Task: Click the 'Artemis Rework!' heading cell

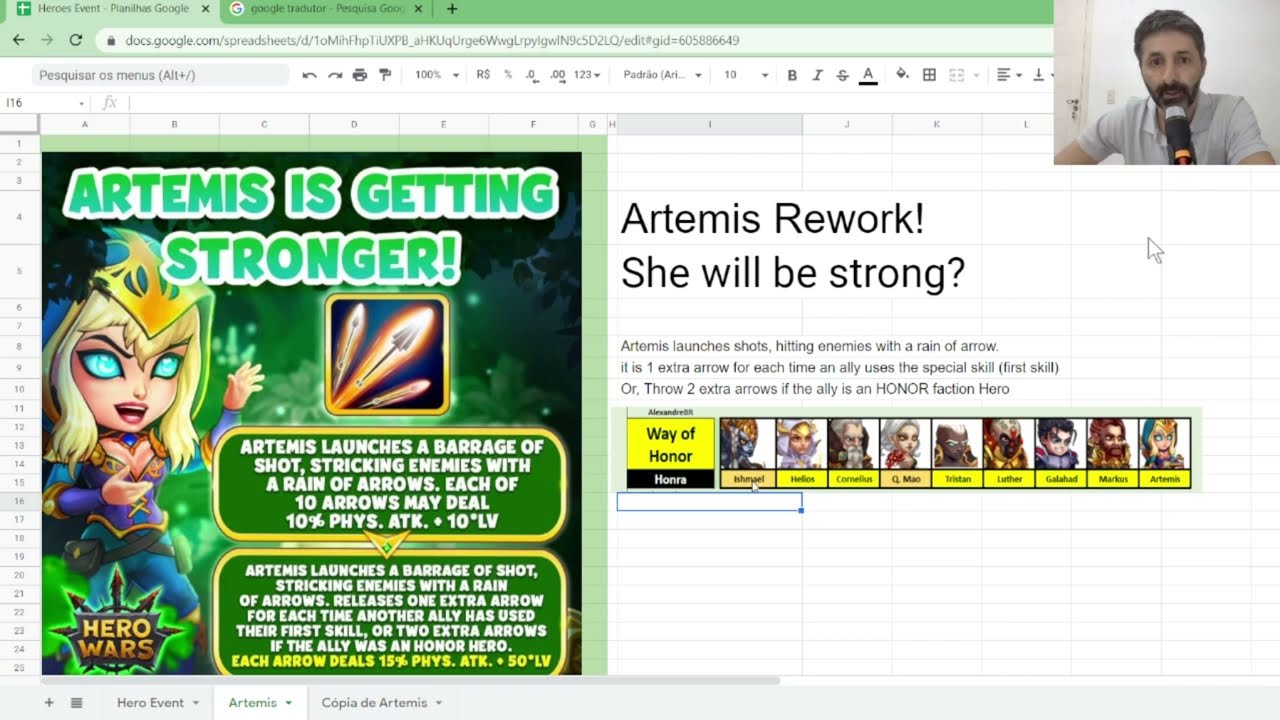Action: pos(772,218)
